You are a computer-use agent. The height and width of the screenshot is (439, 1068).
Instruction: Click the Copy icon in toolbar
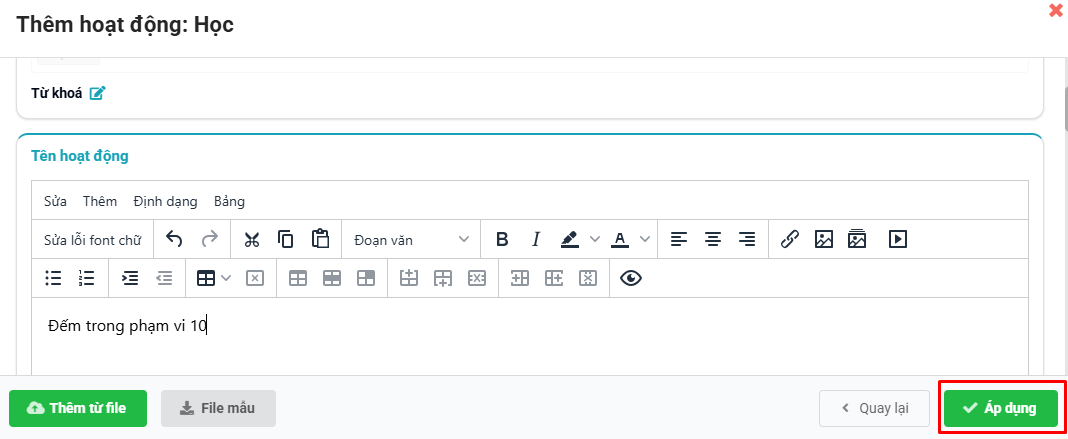(x=285, y=239)
